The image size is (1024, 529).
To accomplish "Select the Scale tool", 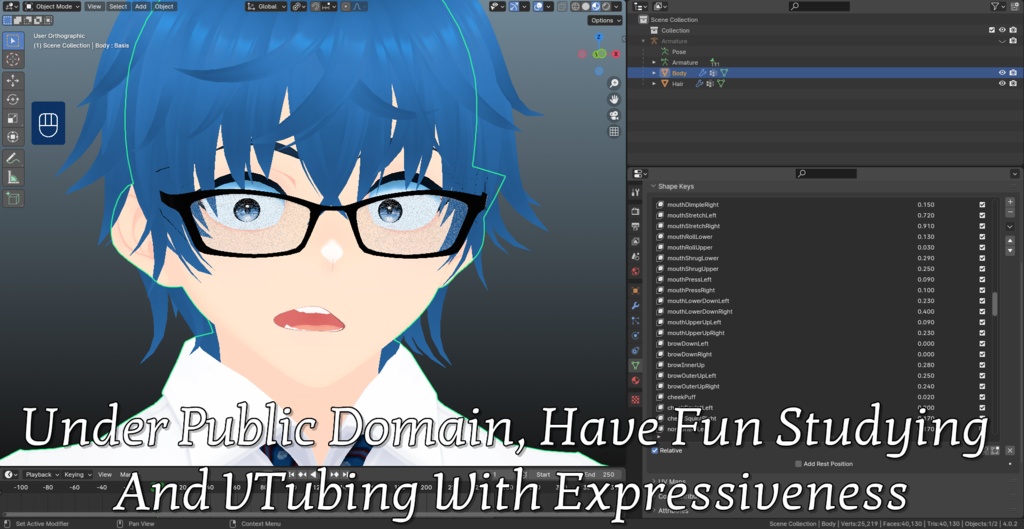I will (x=13, y=118).
